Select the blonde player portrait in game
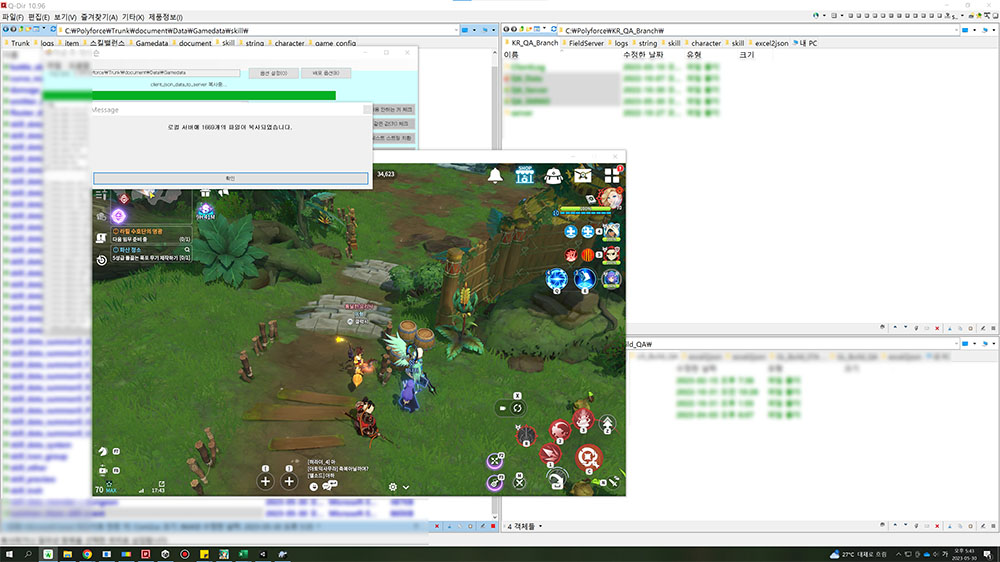 (610, 197)
